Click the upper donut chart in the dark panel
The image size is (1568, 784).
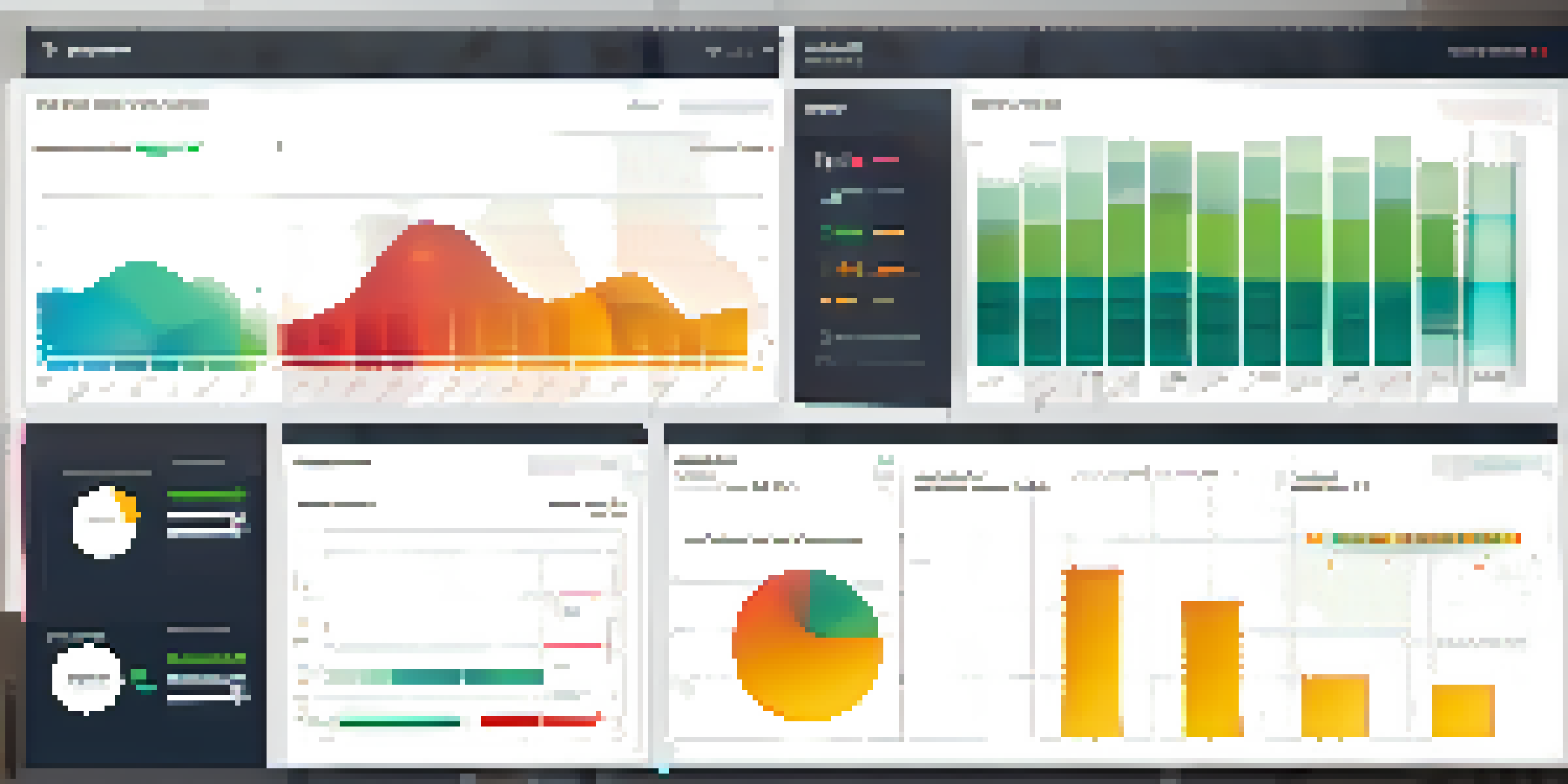pyautogui.click(x=105, y=521)
